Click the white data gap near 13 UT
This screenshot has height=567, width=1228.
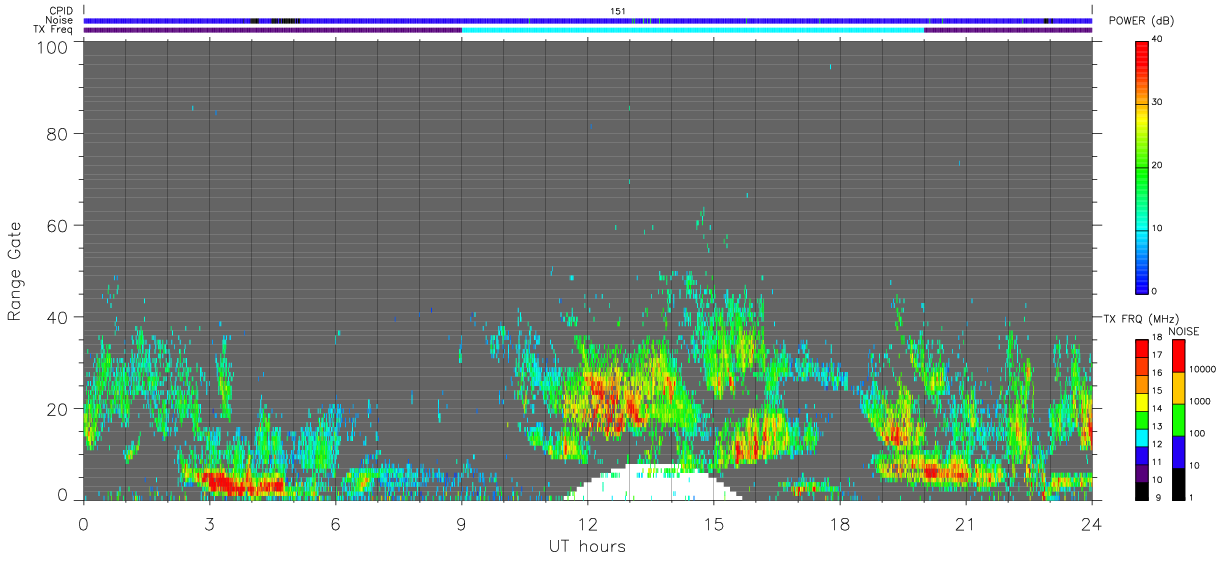[x=655, y=485]
